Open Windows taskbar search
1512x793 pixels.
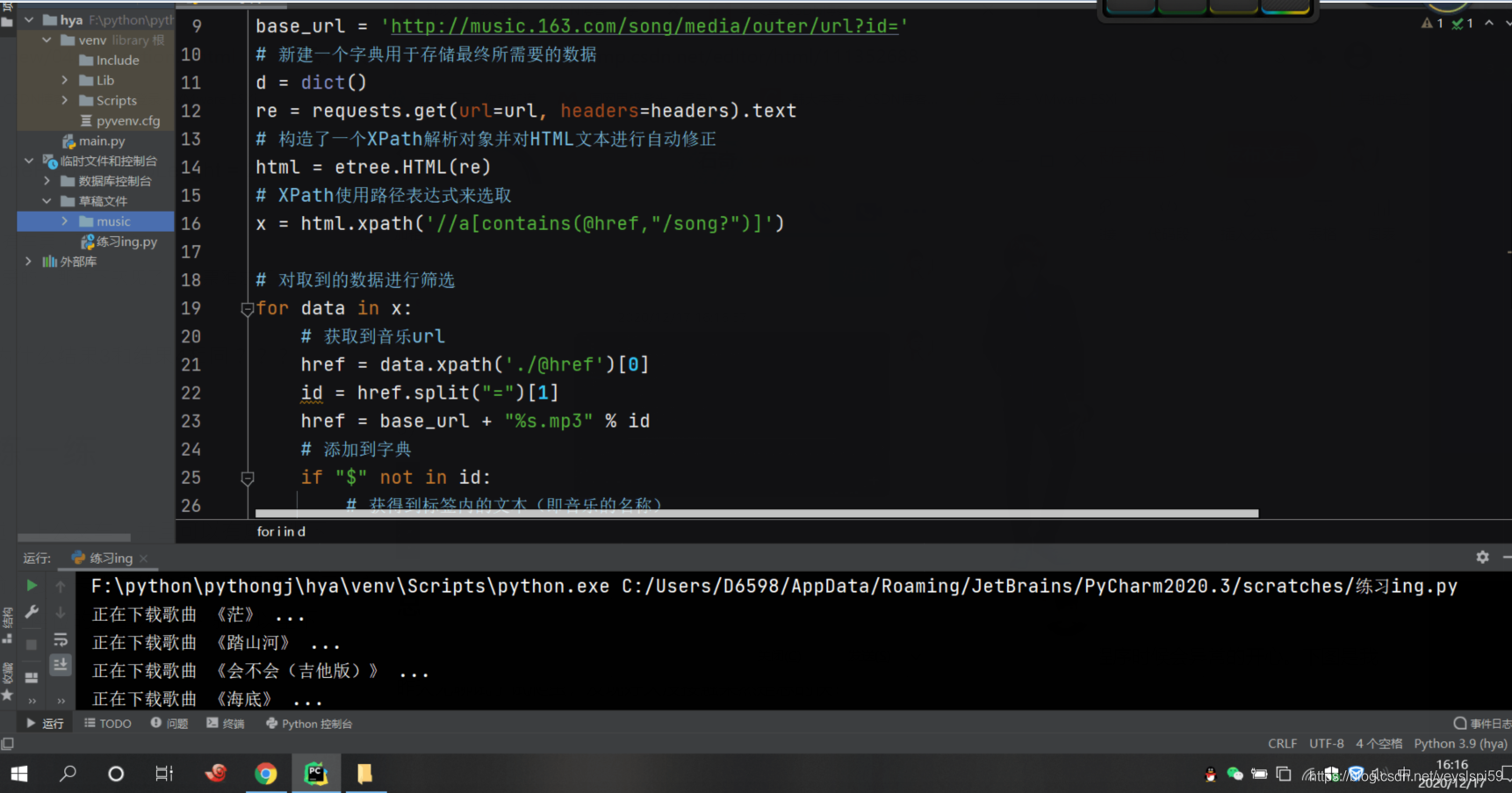coord(68,774)
